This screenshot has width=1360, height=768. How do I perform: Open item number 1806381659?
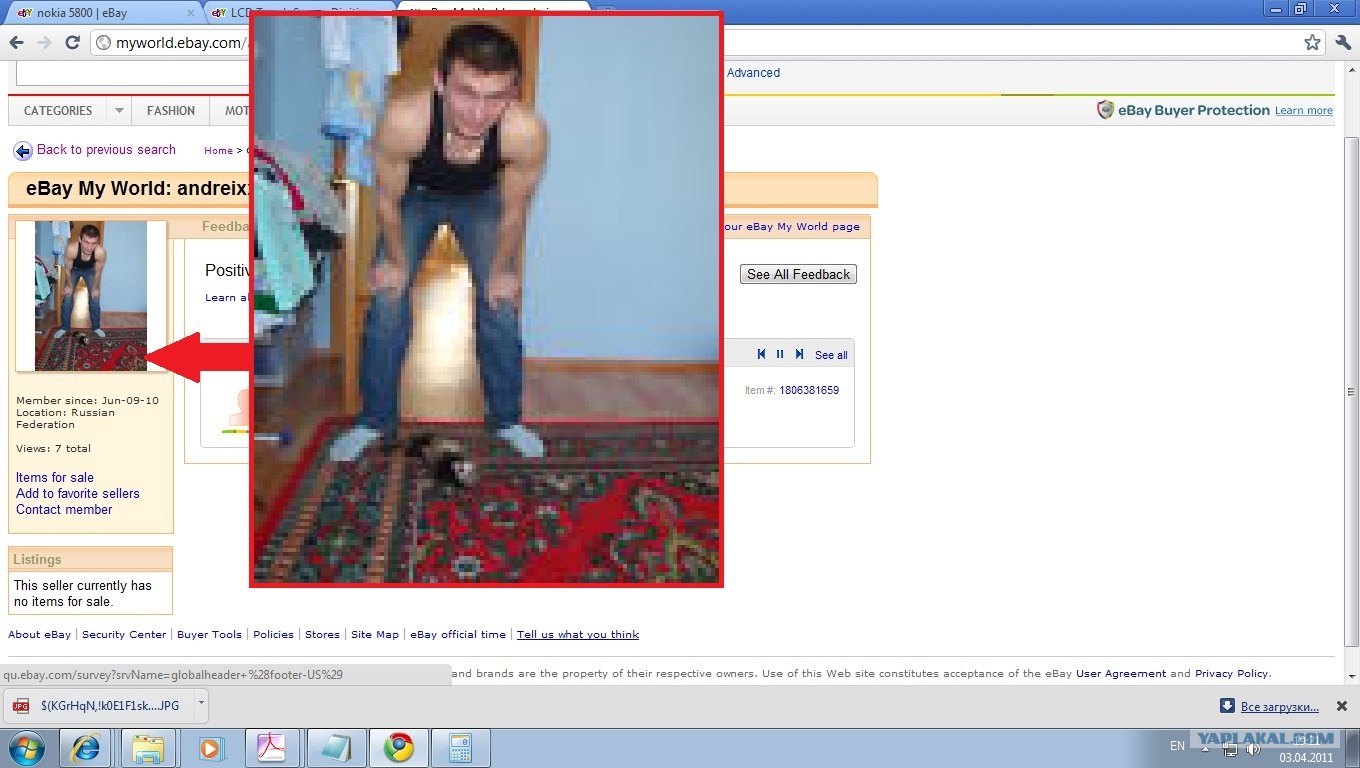pyautogui.click(x=809, y=390)
